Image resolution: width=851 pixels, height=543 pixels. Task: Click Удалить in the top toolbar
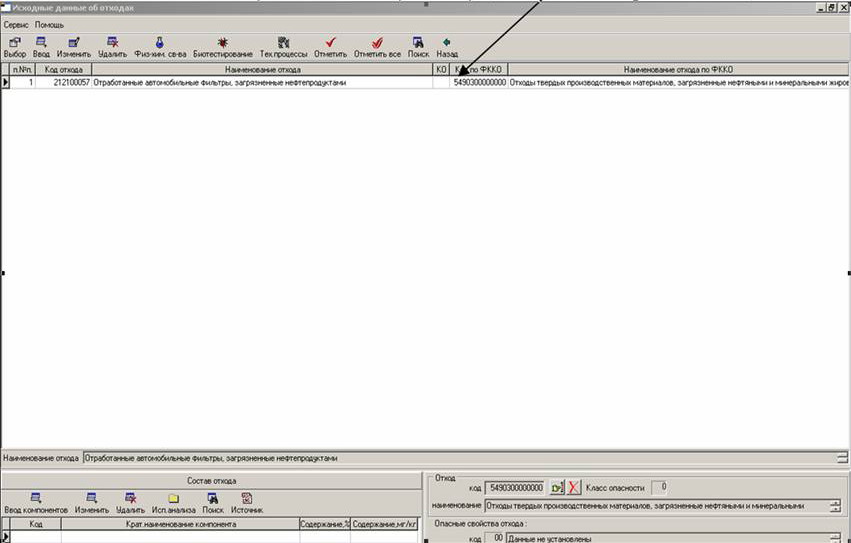(112, 43)
